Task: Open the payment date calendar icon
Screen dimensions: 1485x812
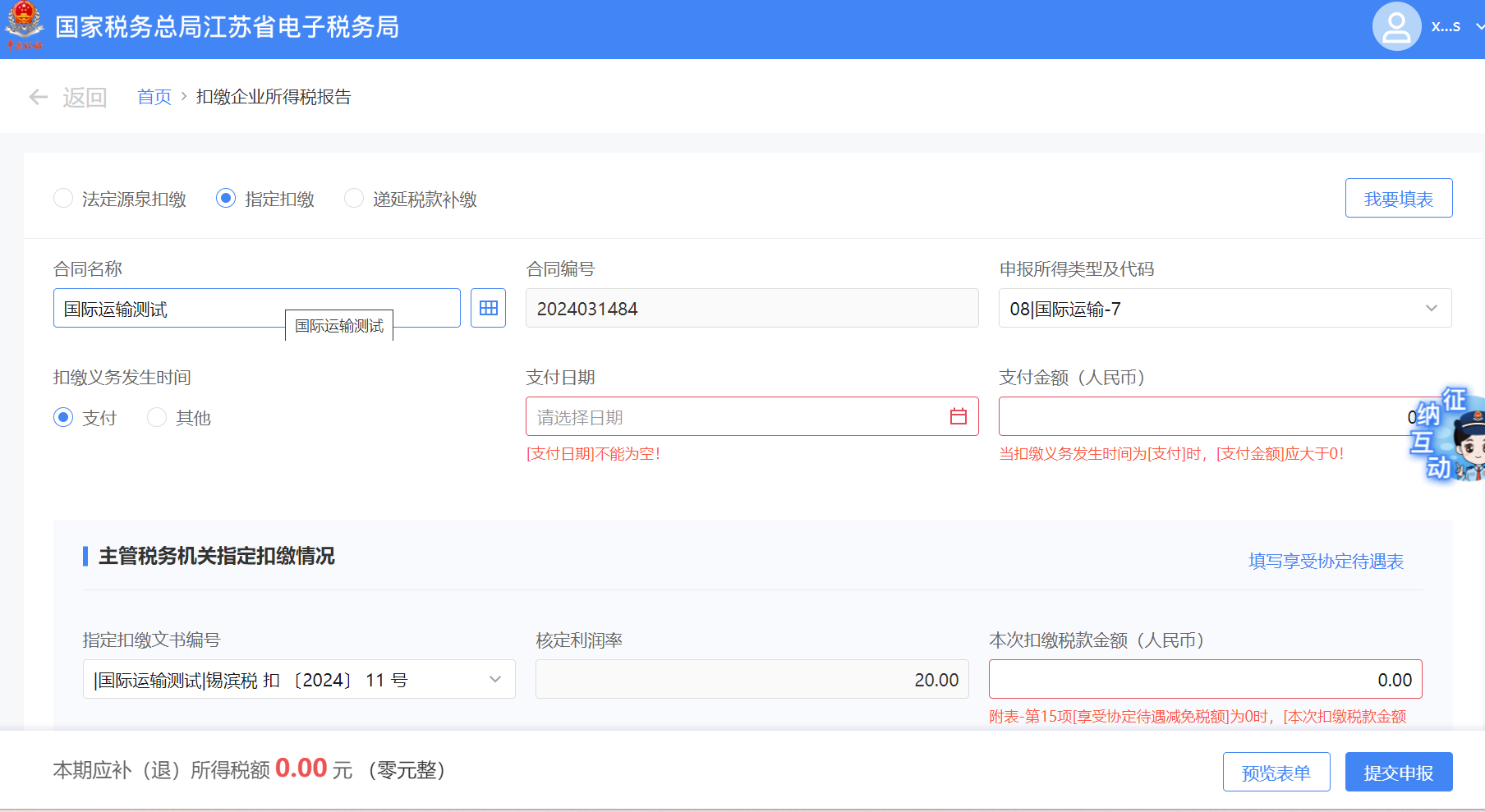Action: [x=958, y=417]
